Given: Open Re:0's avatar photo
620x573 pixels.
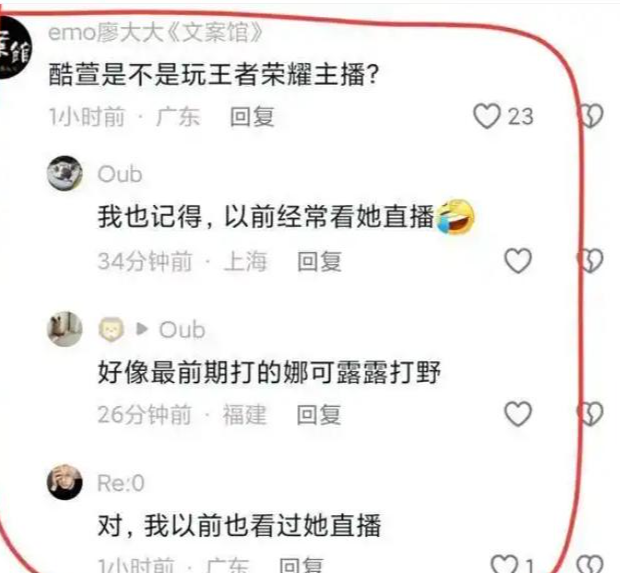Looking at the screenshot, I should 65,482.
